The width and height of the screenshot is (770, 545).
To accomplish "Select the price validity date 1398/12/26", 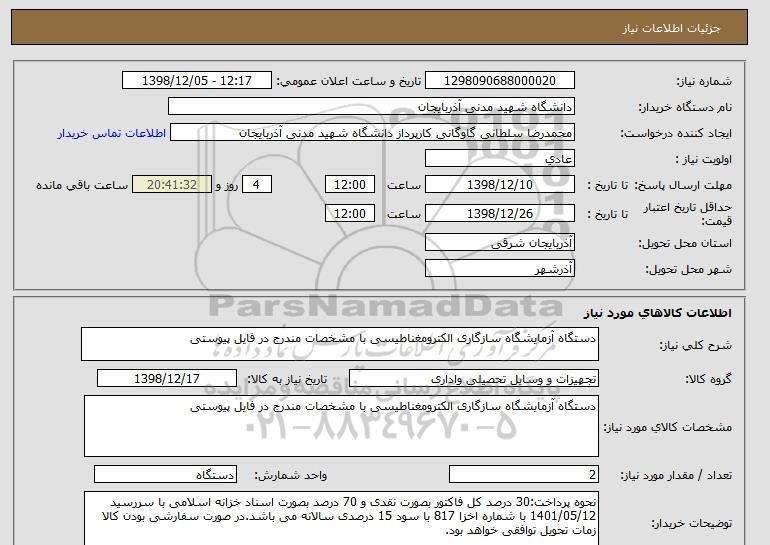I will tap(499, 214).
